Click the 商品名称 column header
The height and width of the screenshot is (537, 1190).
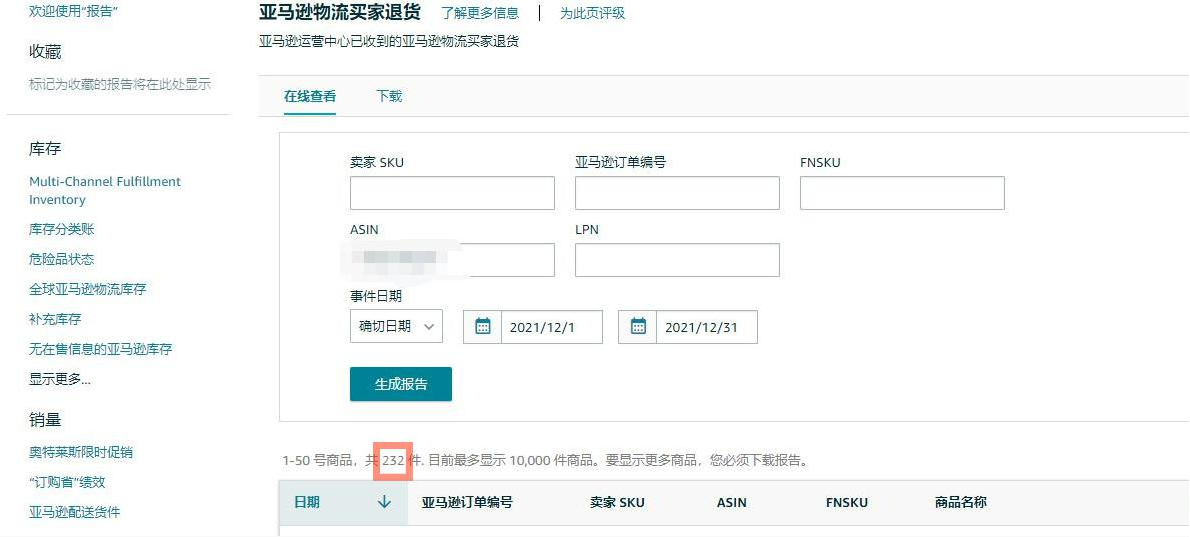click(961, 502)
